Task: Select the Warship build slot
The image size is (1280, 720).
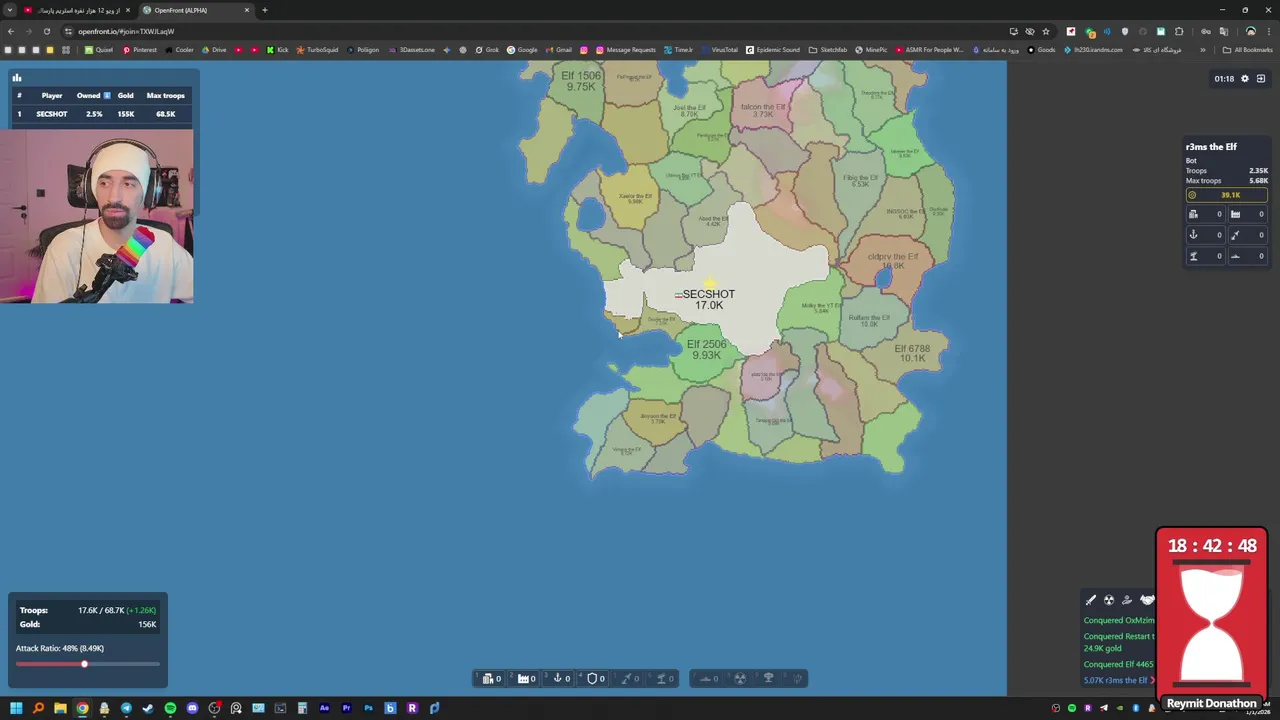Action: 708,679
